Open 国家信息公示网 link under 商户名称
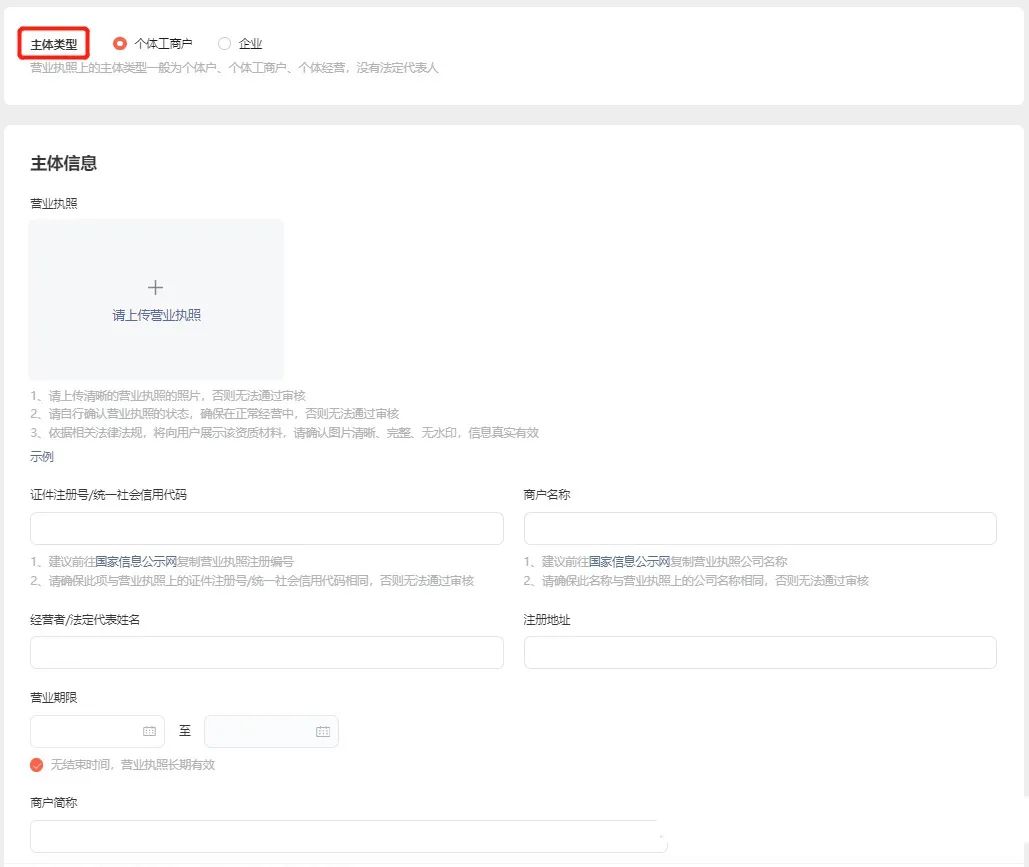The height and width of the screenshot is (867, 1029). pyautogui.click(x=630, y=562)
